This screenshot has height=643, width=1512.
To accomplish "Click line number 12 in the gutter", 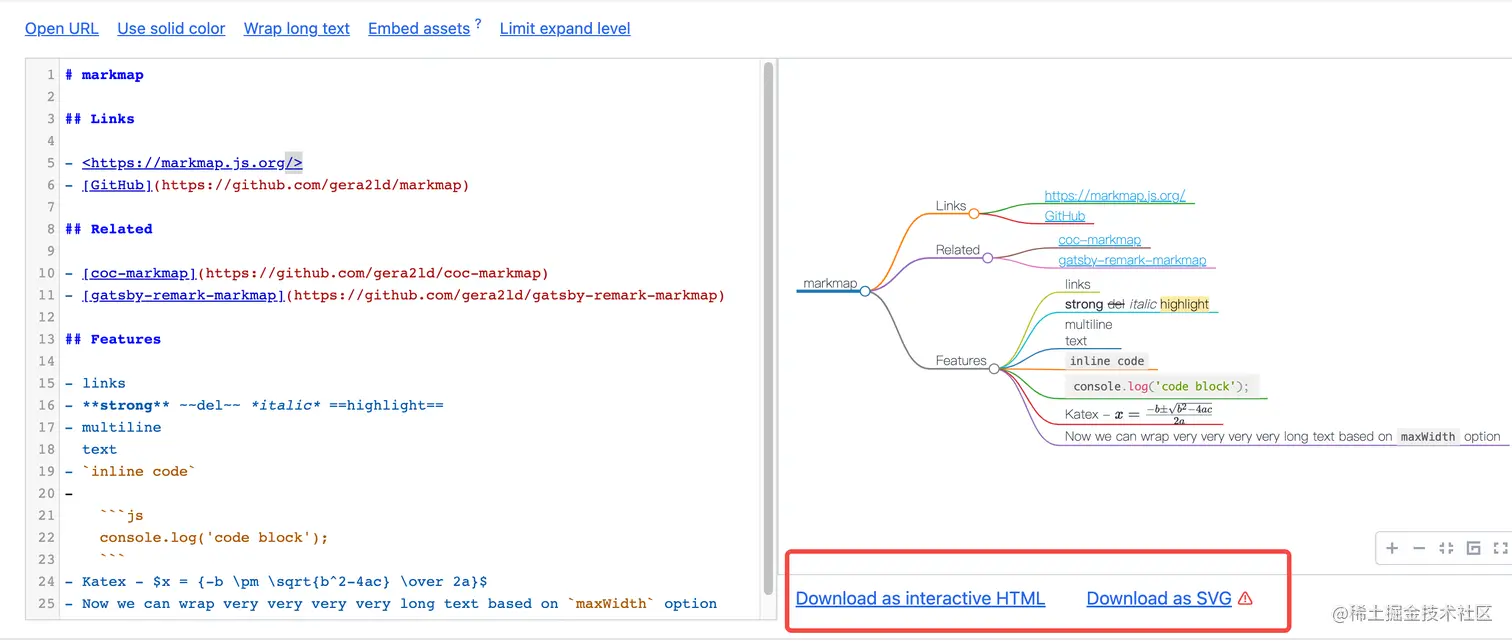I will pyautogui.click(x=46, y=316).
